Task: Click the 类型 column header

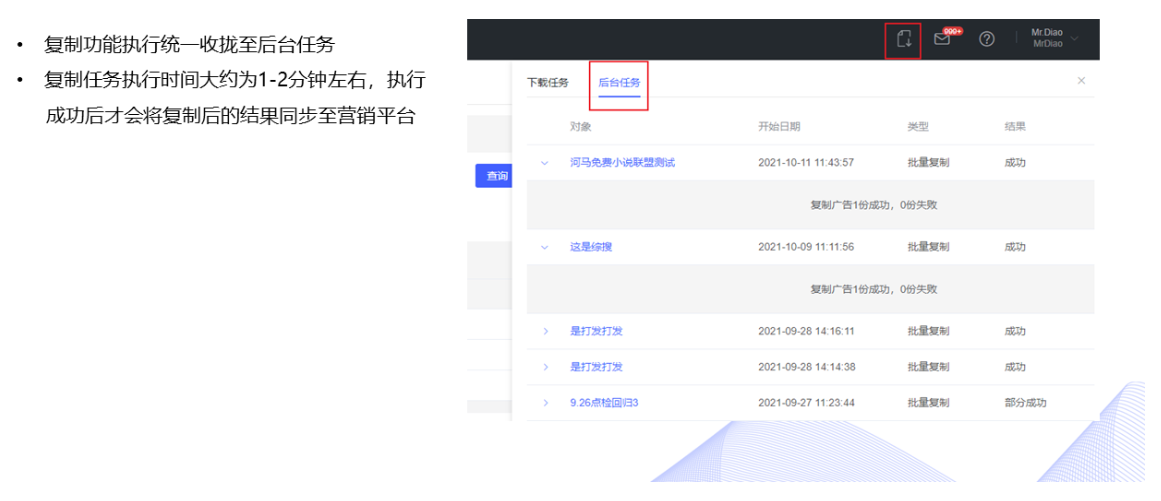Action: pos(918,127)
